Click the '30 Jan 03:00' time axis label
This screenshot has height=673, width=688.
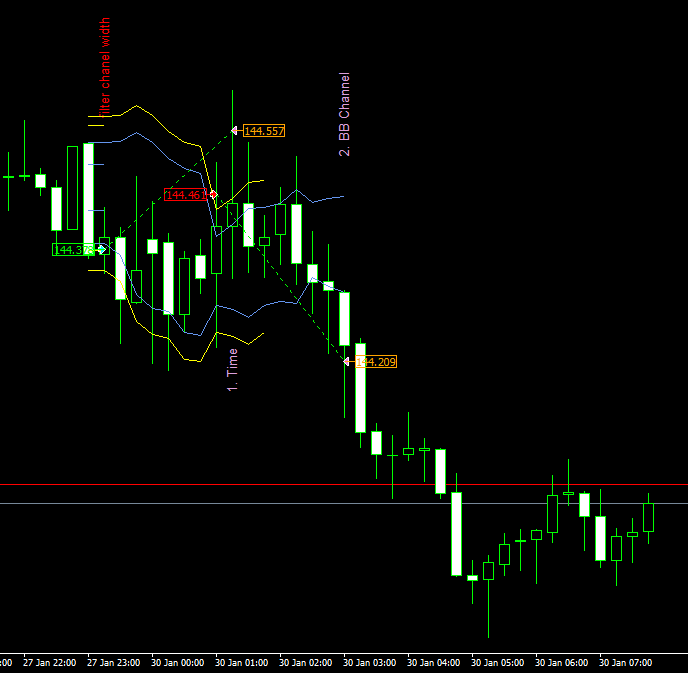coord(370,663)
